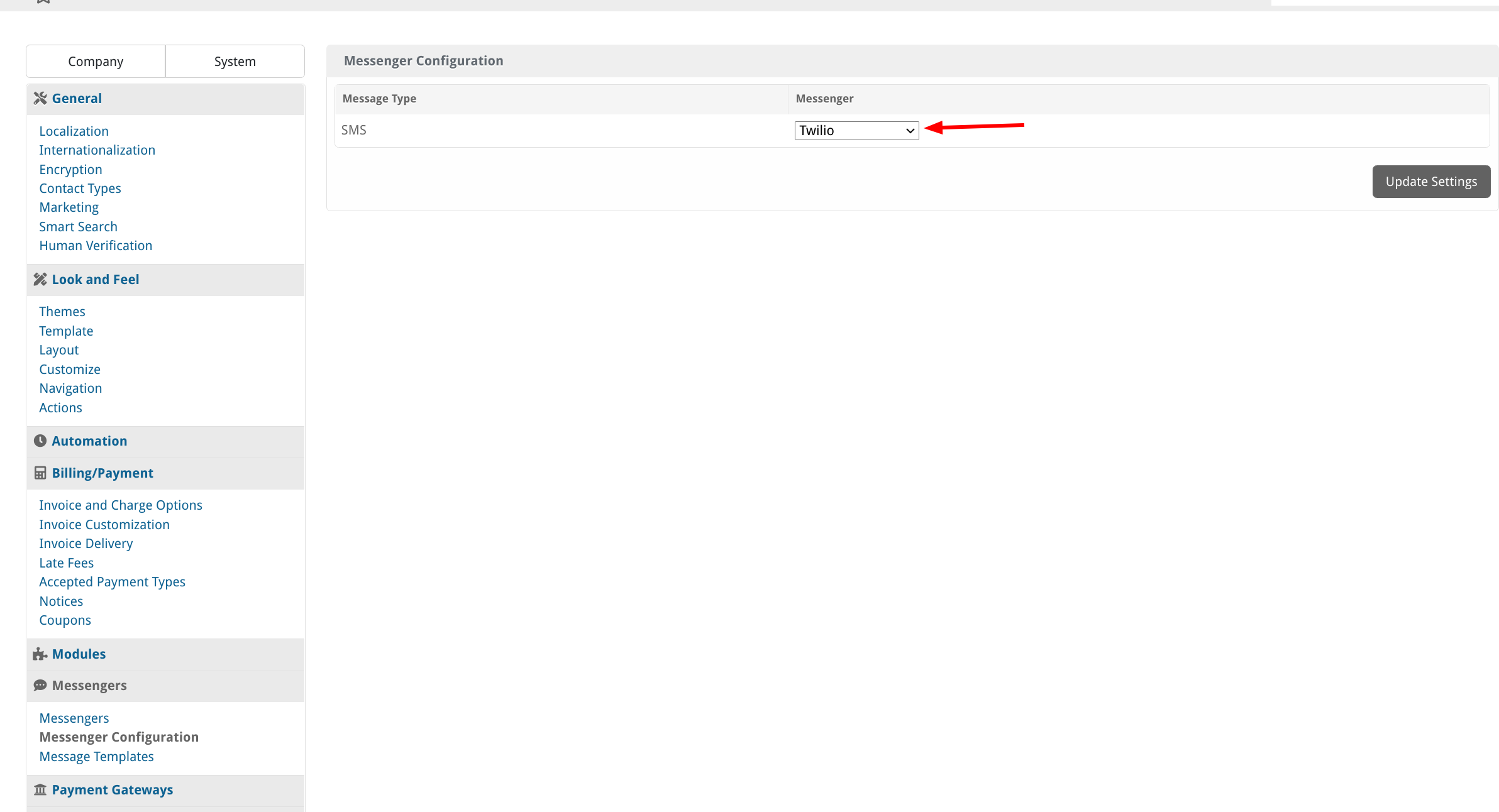Image resolution: width=1499 pixels, height=812 pixels.
Task: Open Late Fees settings
Action: pyautogui.click(x=66, y=562)
